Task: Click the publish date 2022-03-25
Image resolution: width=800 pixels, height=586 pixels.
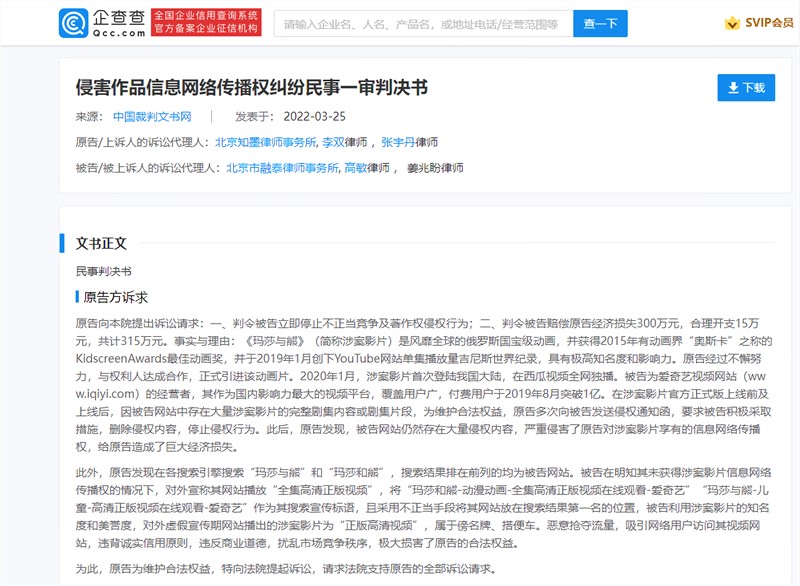Action: pyautogui.click(x=314, y=117)
